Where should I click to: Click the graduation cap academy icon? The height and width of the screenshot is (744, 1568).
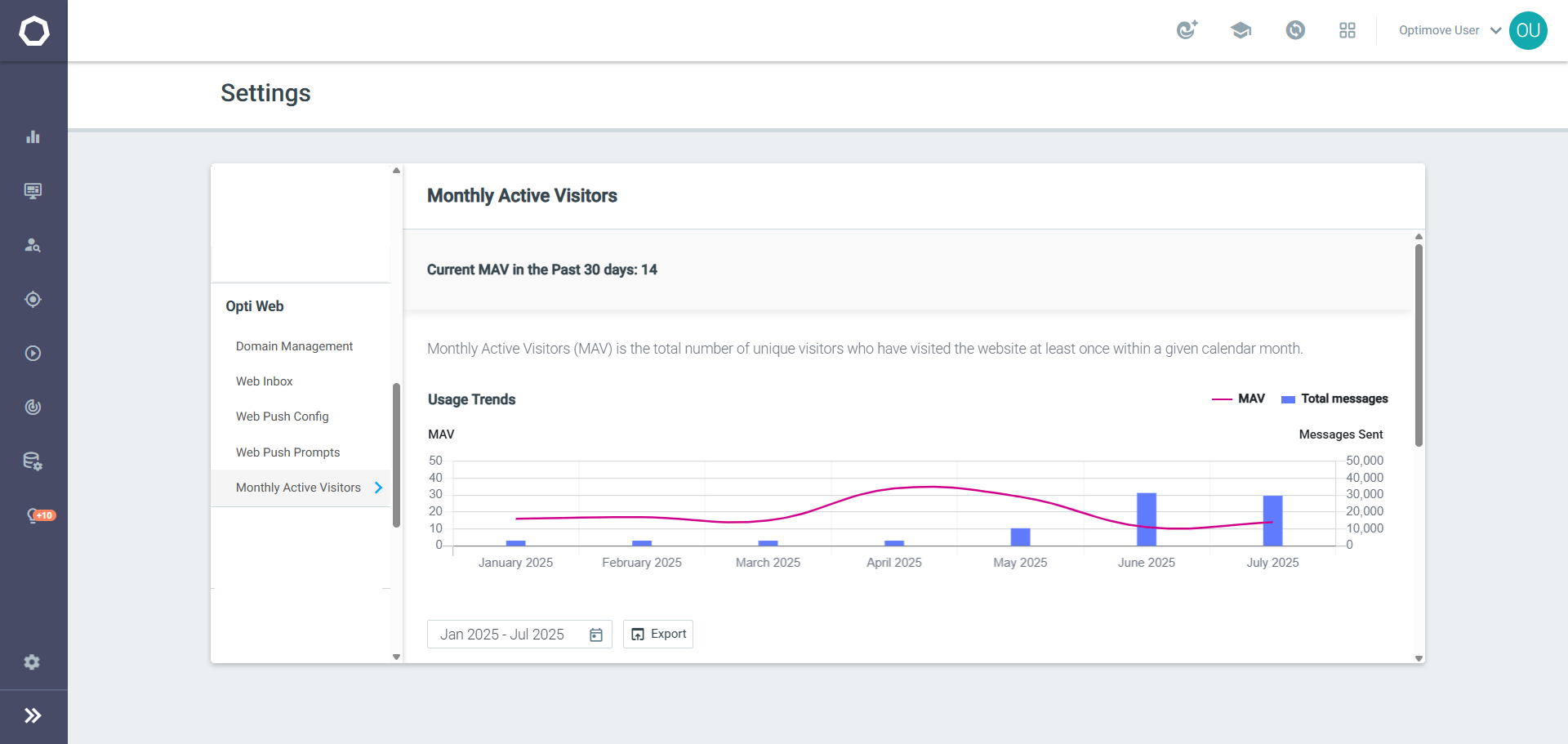click(x=1241, y=30)
